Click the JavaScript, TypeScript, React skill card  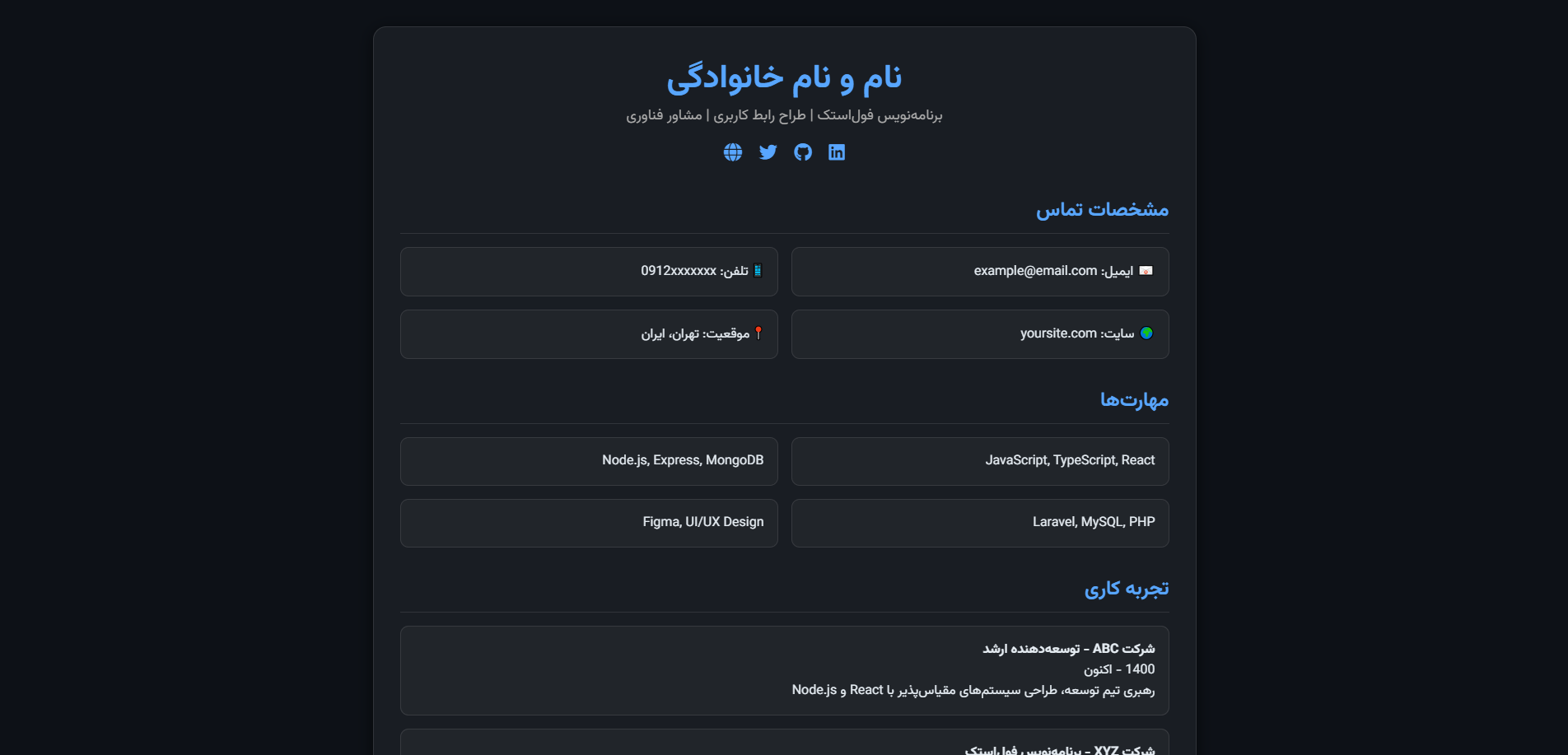coord(980,461)
